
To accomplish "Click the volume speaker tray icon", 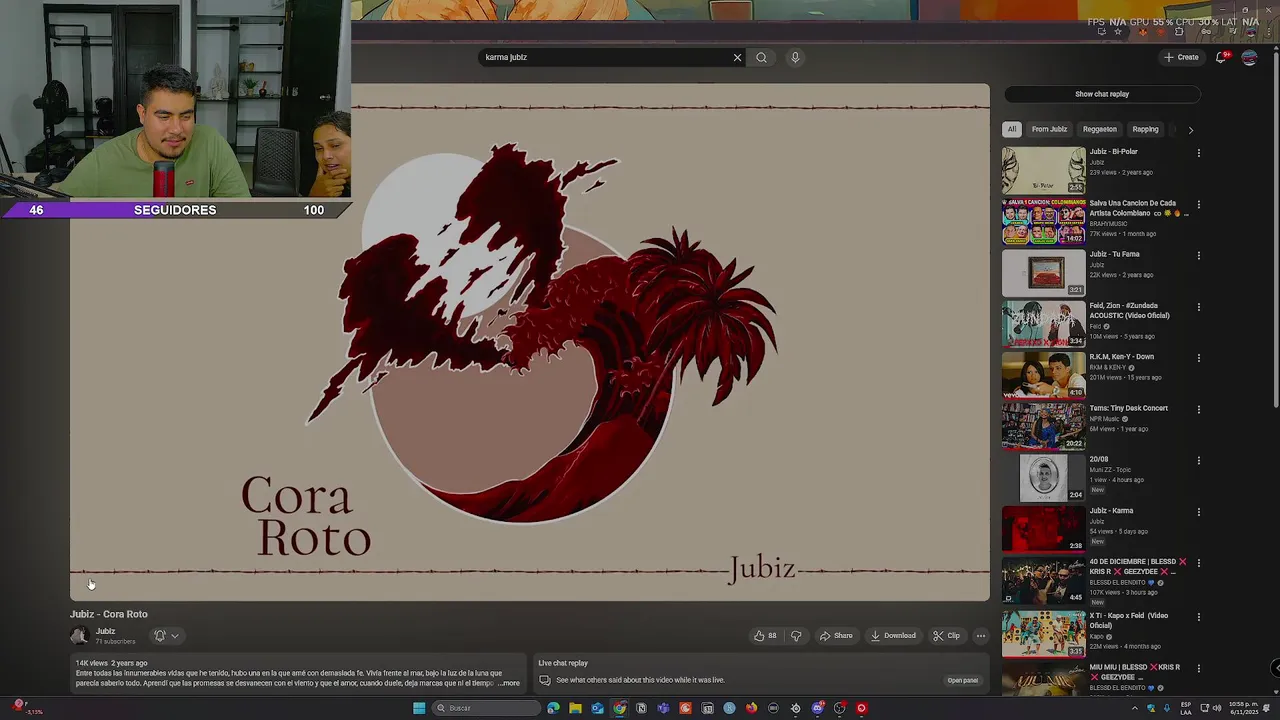I will (1216, 708).
